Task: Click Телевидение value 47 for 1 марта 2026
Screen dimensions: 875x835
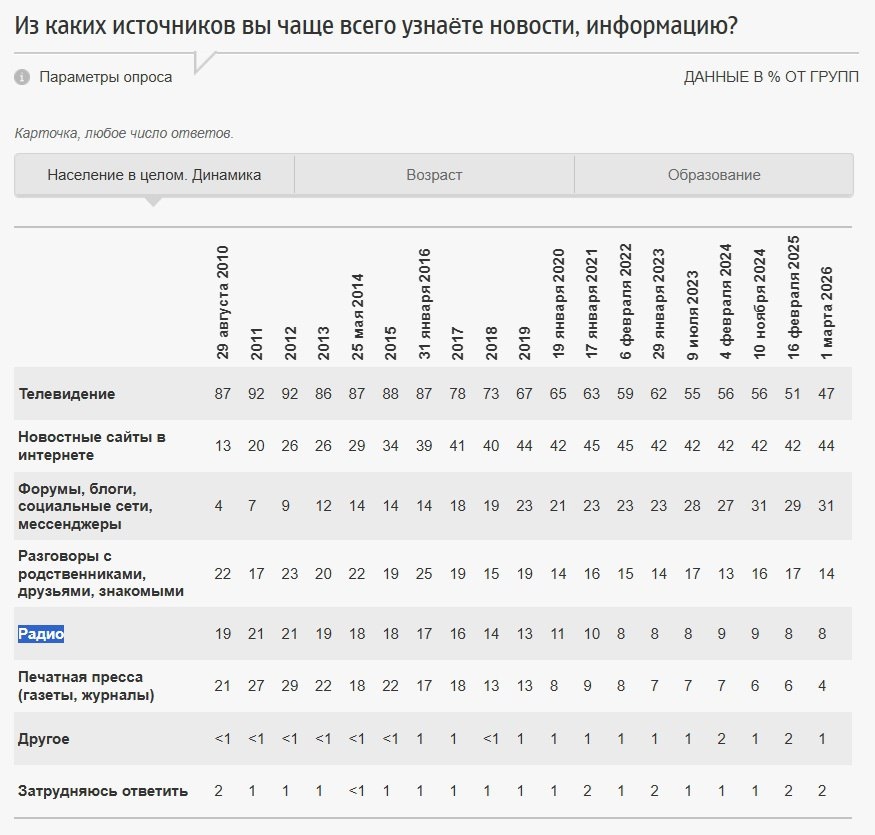Action: pos(826,393)
